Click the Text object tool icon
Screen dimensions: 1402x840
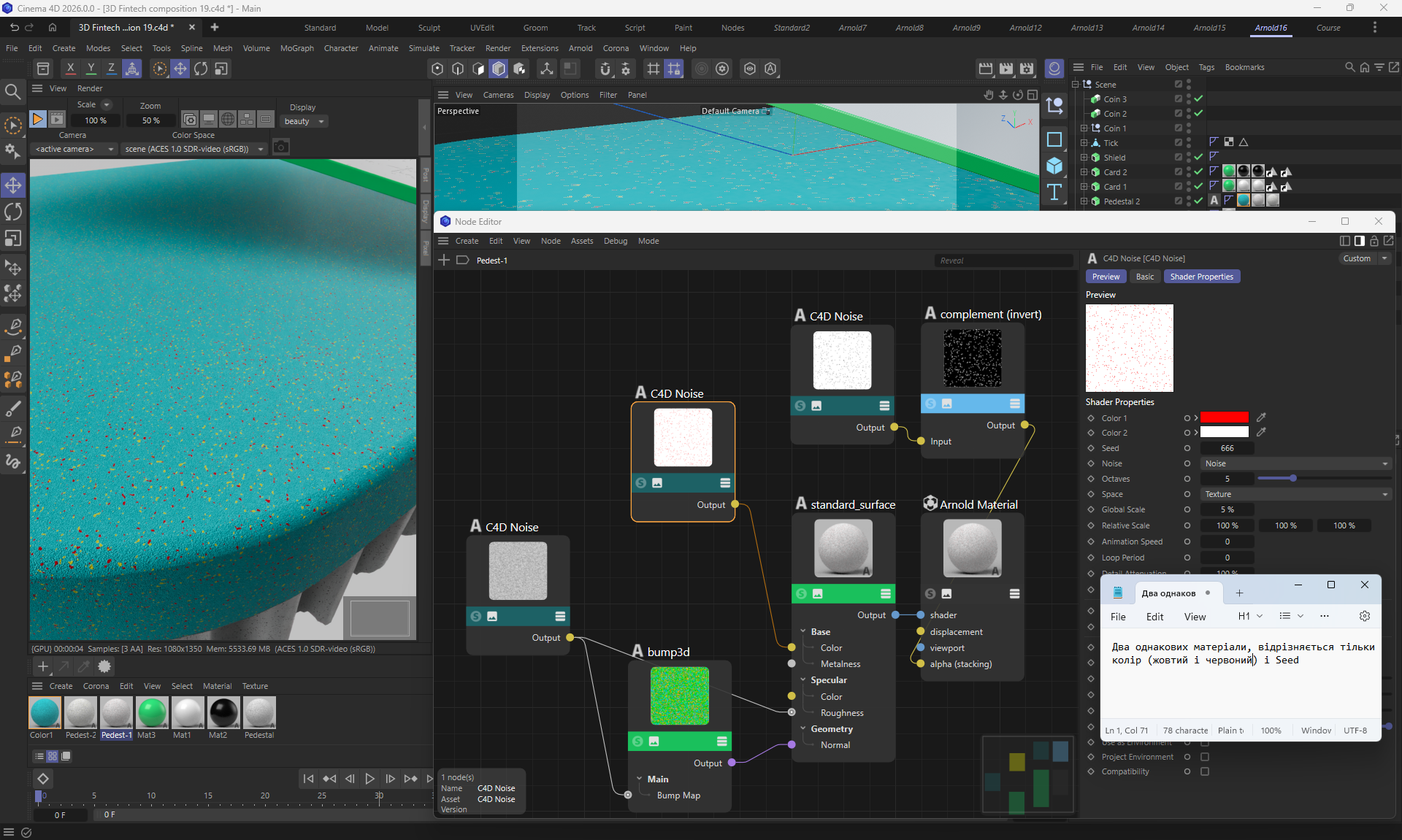(1054, 192)
